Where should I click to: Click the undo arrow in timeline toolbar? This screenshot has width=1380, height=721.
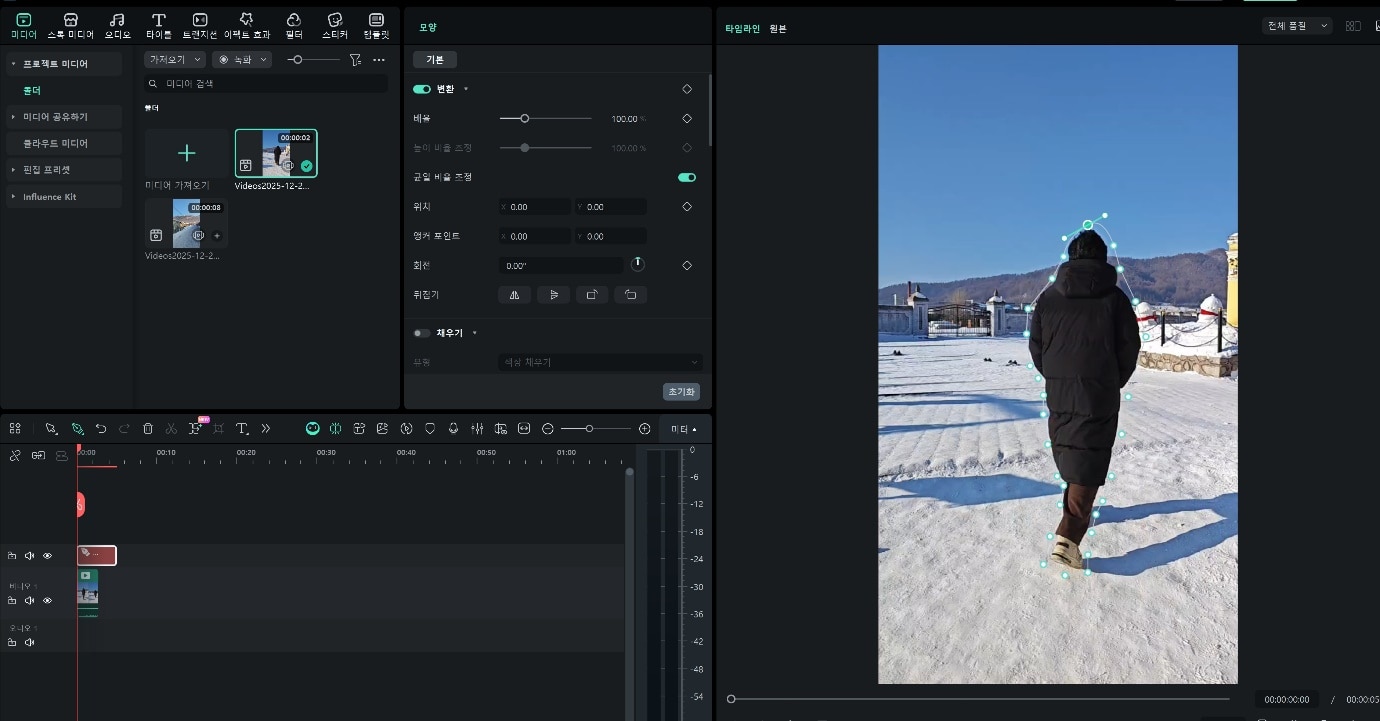[101, 428]
